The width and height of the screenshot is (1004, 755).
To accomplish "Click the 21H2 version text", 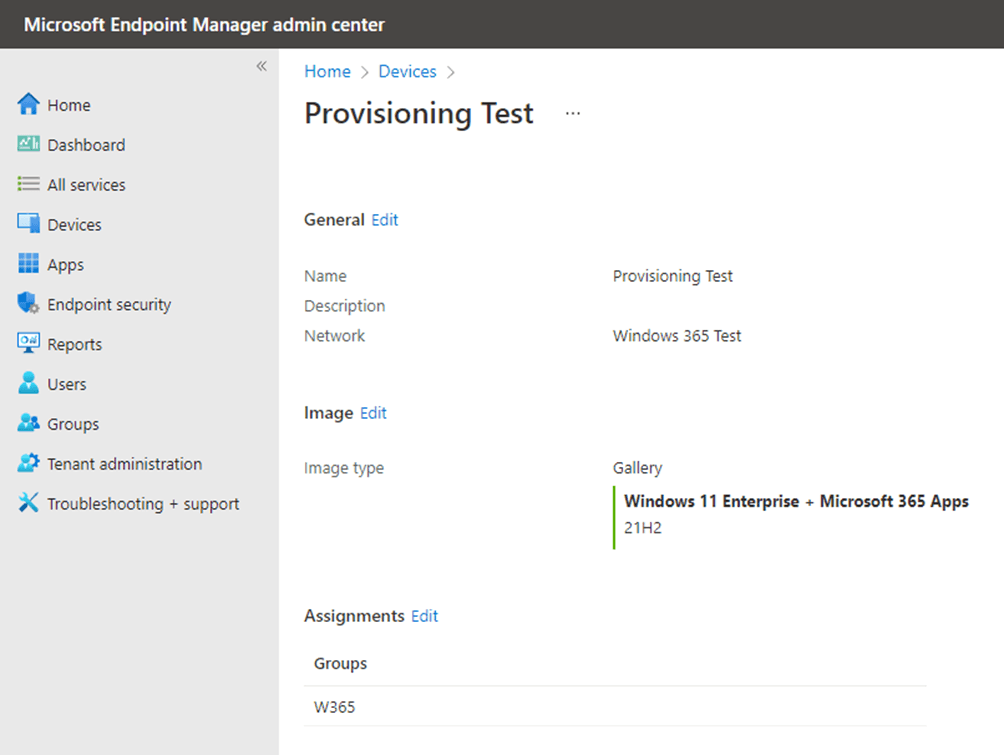I will (x=643, y=528).
